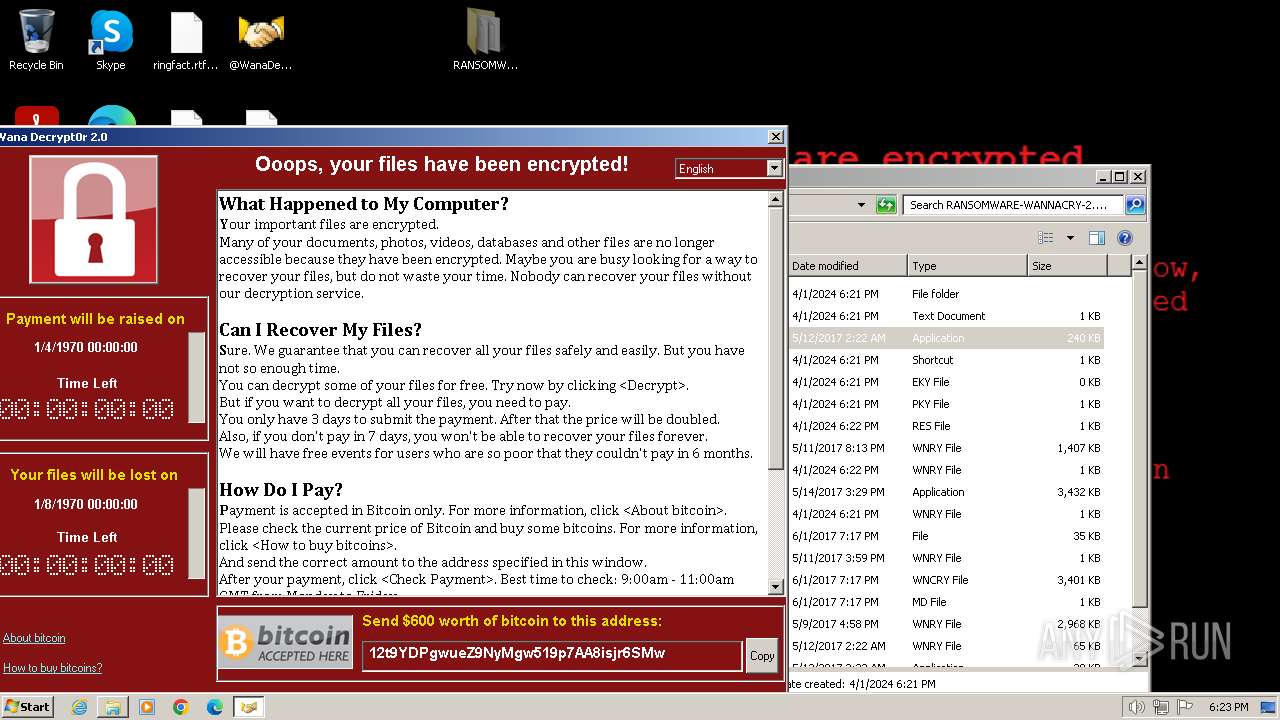Launch Microsoft Edge from taskbar
The image size is (1280, 720).
pyautogui.click(x=215, y=707)
